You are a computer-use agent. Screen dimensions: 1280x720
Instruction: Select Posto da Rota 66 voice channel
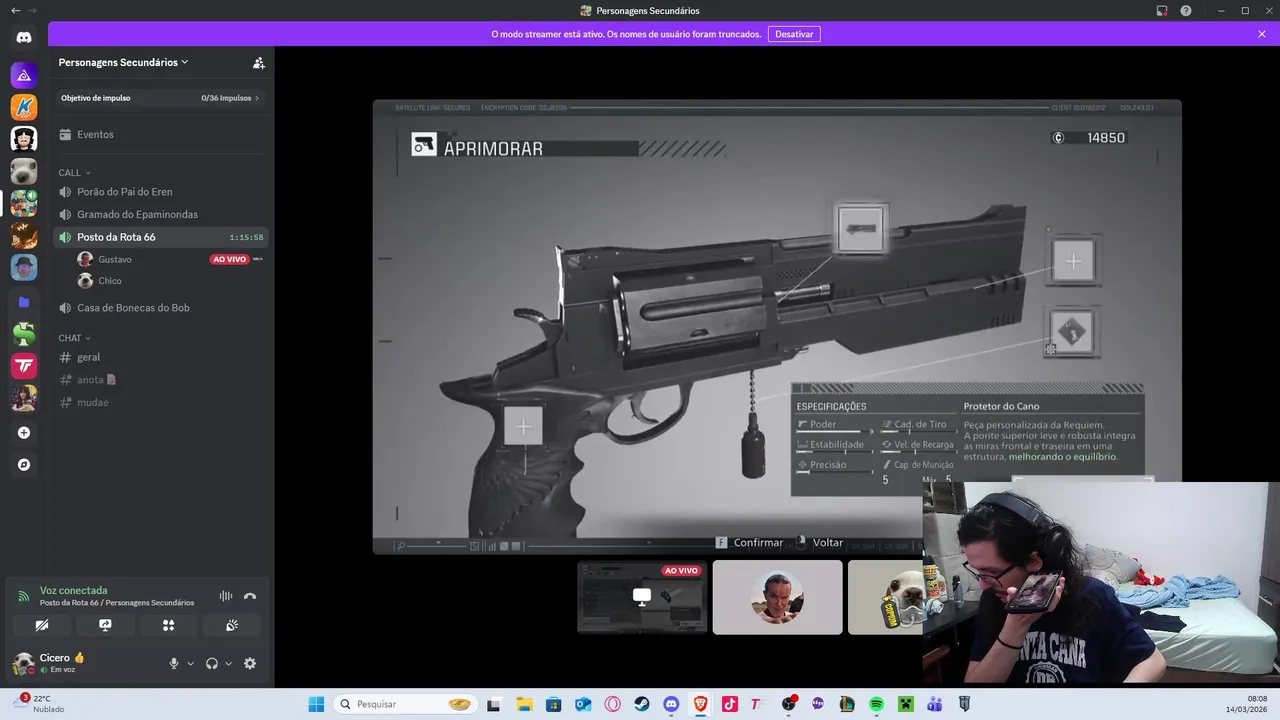pos(161,237)
